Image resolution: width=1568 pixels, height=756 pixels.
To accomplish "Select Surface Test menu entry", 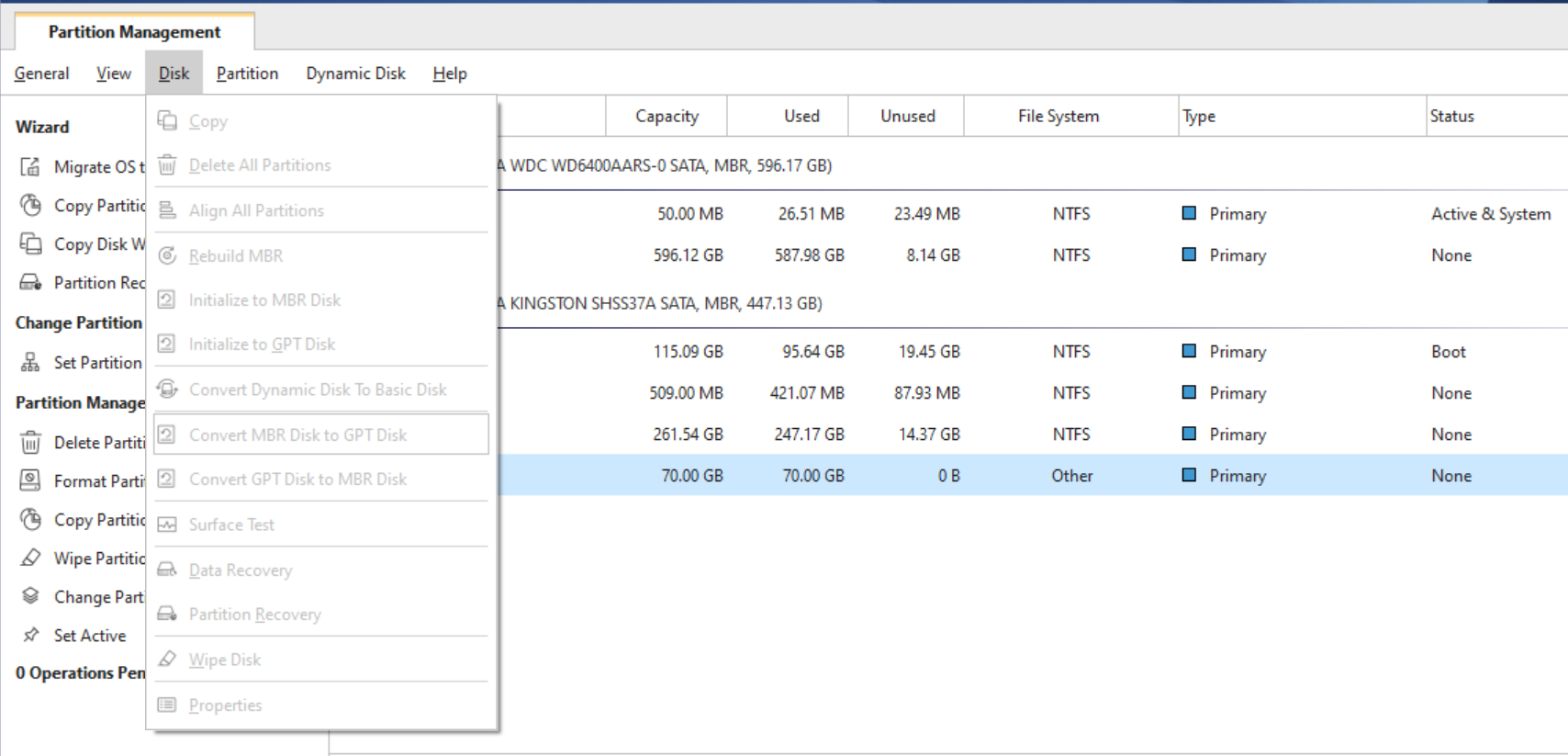I will 321,525.
